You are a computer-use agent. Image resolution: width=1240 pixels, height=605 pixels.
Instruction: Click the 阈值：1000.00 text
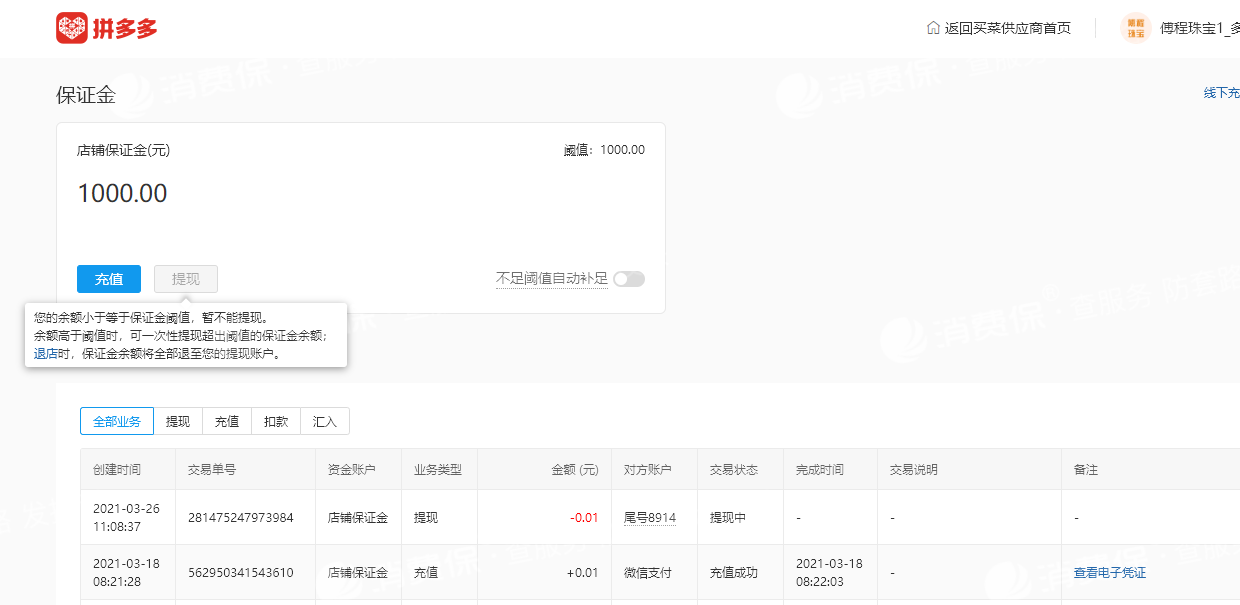[604, 150]
